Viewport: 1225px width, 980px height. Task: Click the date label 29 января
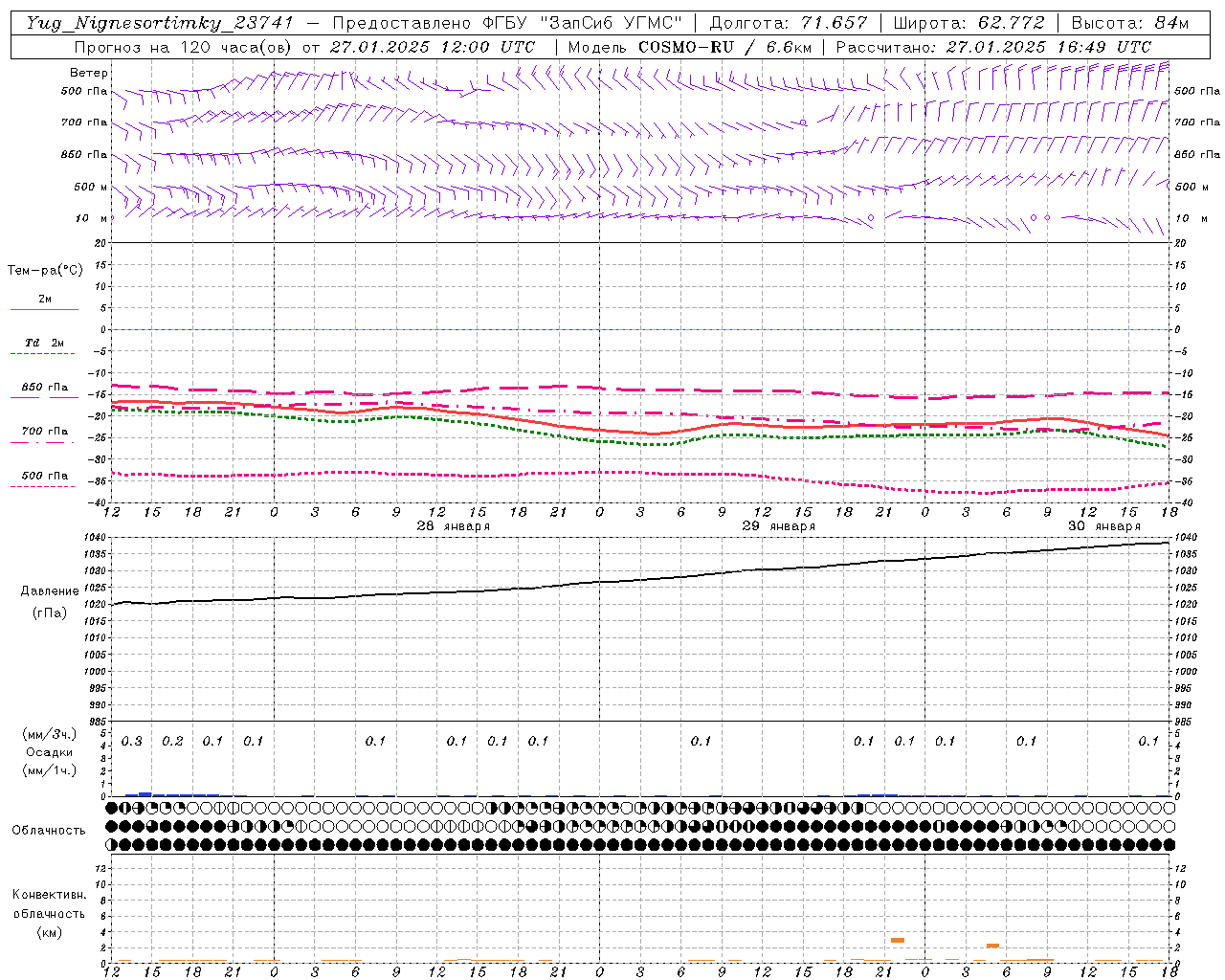[x=778, y=526]
